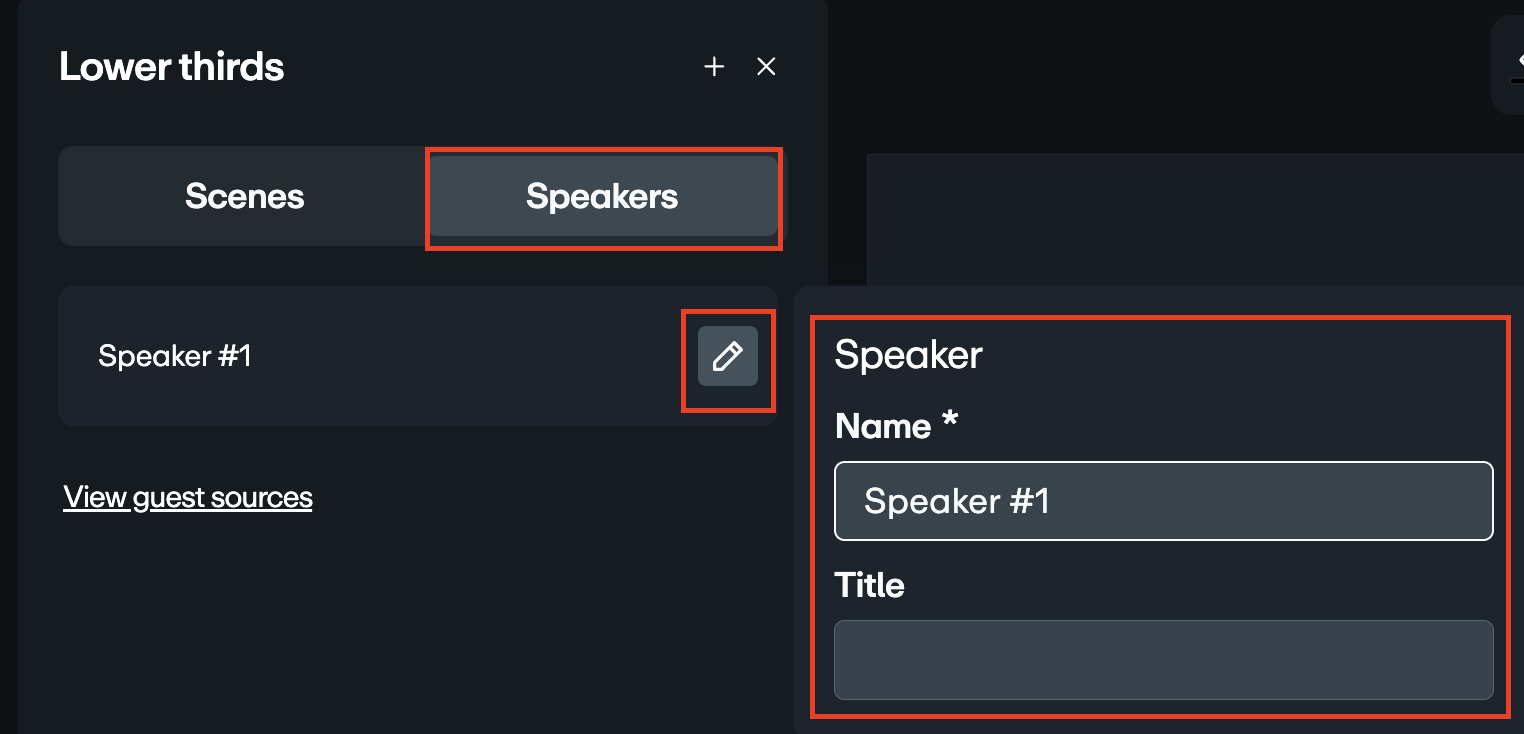Image resolution: width=1524 pixels, height=734 pixels.
Task: Open the lower thirds creator via plus icon
Action: [x=714, y=66]
